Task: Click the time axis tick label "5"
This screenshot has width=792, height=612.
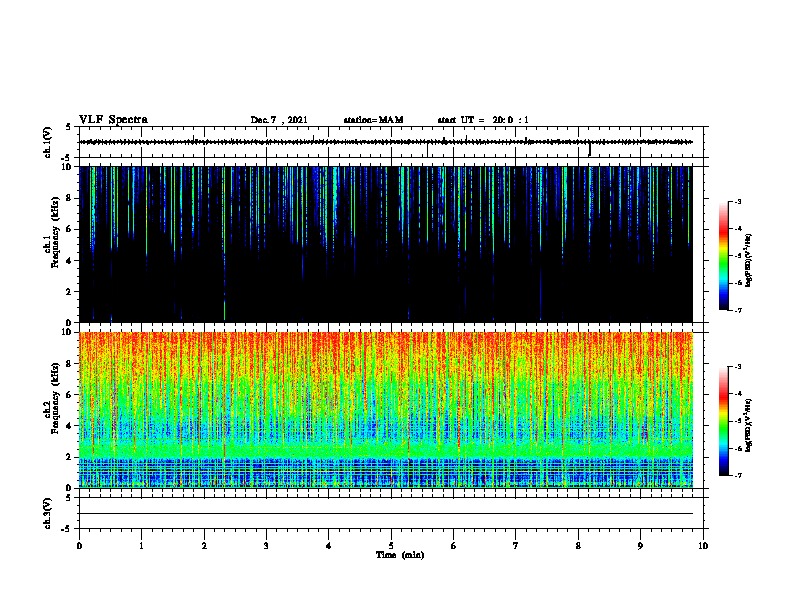Action: click(x=391, y=546)
